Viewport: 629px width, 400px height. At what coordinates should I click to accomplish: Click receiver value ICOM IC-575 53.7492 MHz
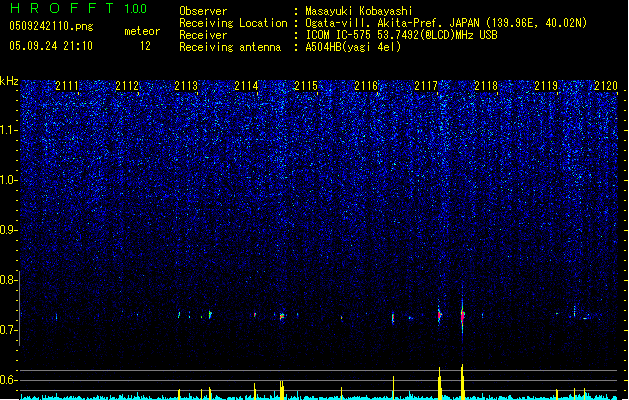pos(401,35)
